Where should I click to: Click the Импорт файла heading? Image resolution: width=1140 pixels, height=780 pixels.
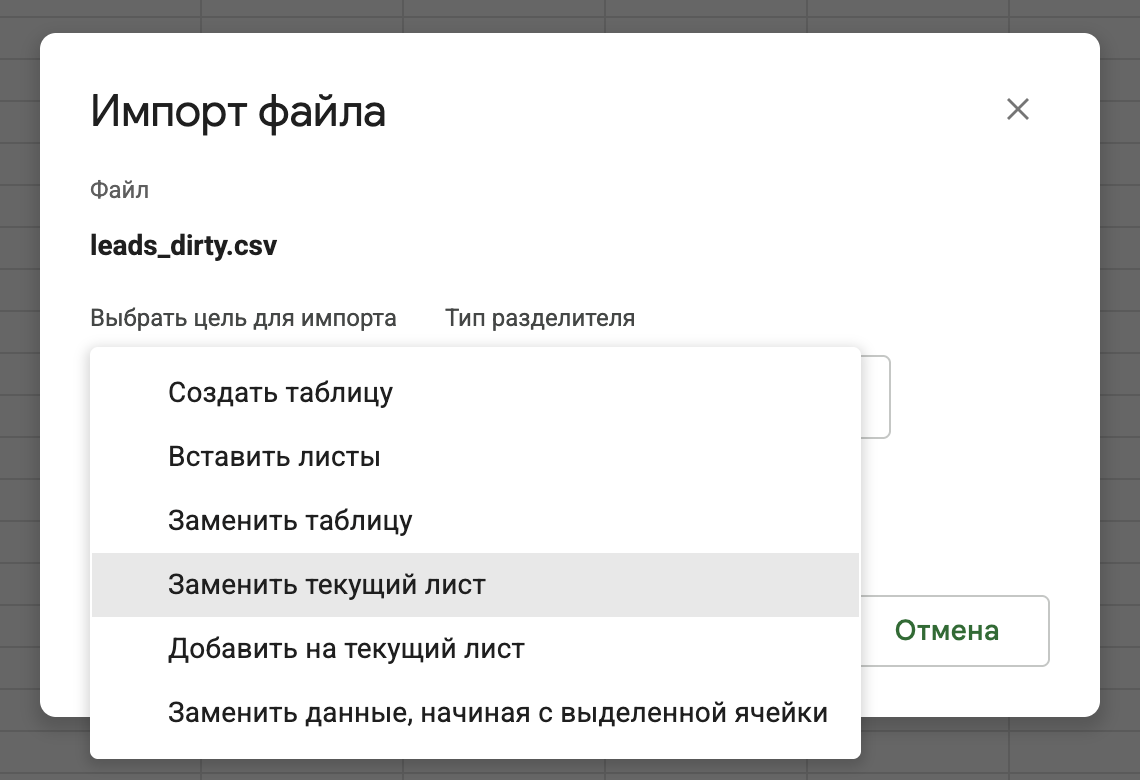tap(238, 112)
